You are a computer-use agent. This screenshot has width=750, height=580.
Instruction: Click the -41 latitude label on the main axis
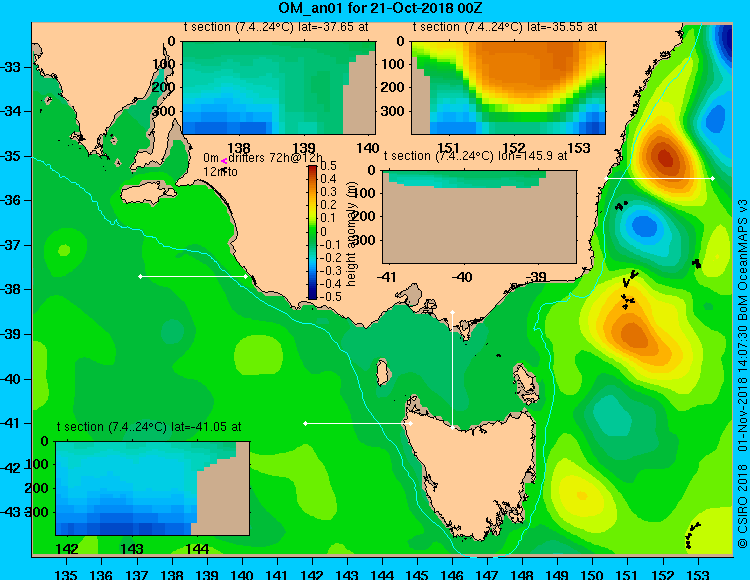click(10, 424)
